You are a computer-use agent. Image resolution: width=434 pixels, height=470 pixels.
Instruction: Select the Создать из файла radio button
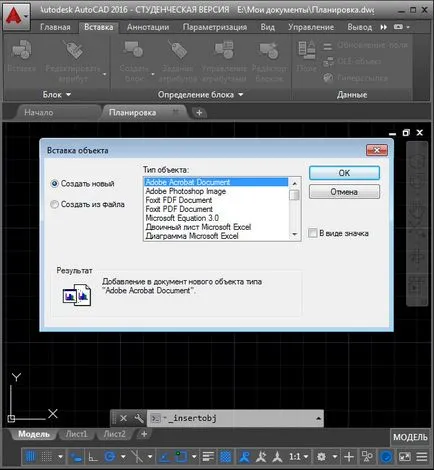coord(54,204)
